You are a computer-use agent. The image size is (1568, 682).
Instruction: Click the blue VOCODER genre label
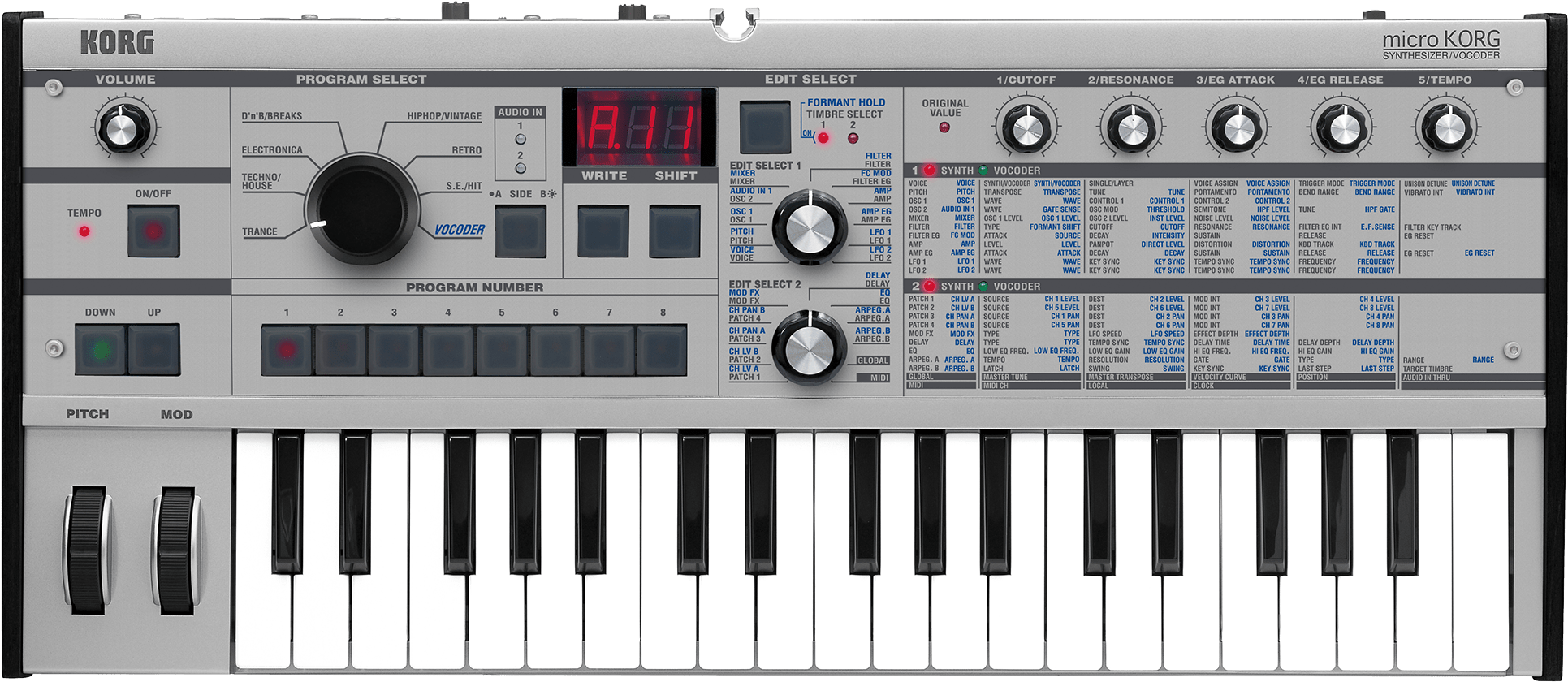pyautogui.click(x=459, y=230)
